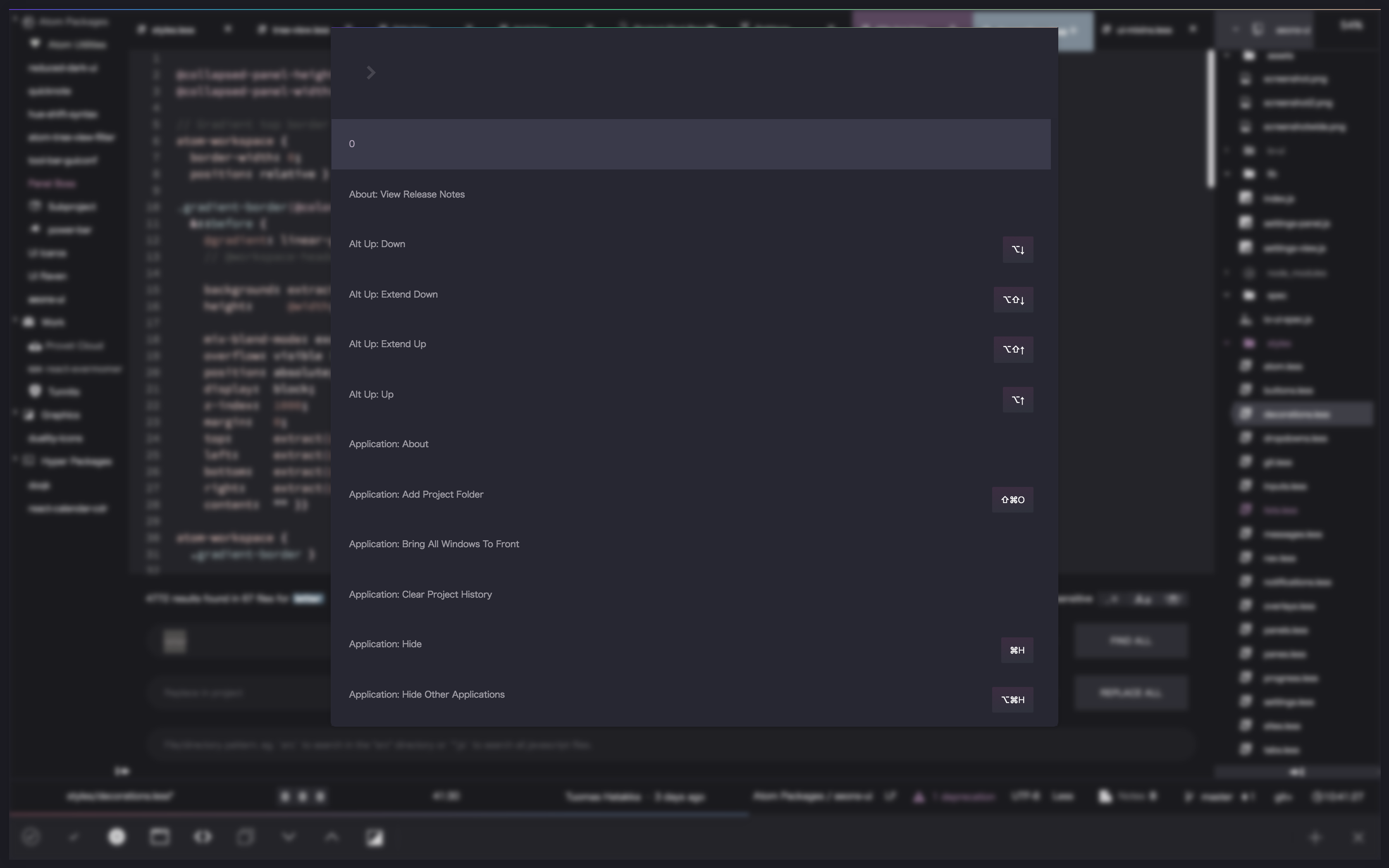The width and height of the screenshot is (1389, 868).
Task: Run About: View Release Notes command
Action: coord(407,195)
